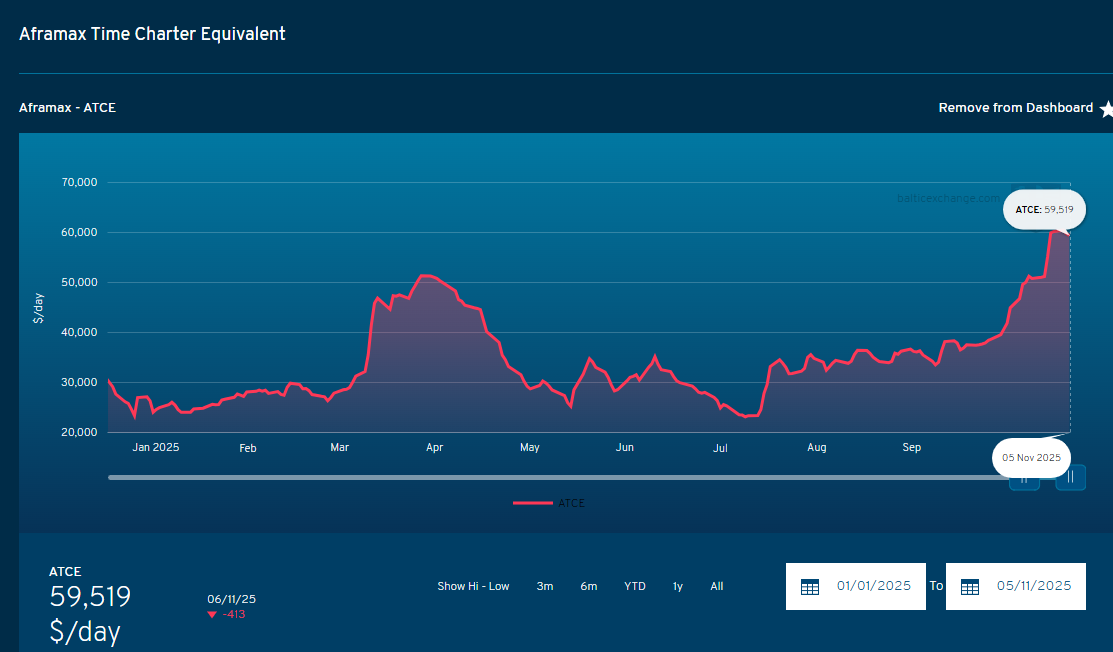The image size is (1113, 652).
Task: Toggle Show Hi - Low on the chart
Action: (x=473, y=586)
